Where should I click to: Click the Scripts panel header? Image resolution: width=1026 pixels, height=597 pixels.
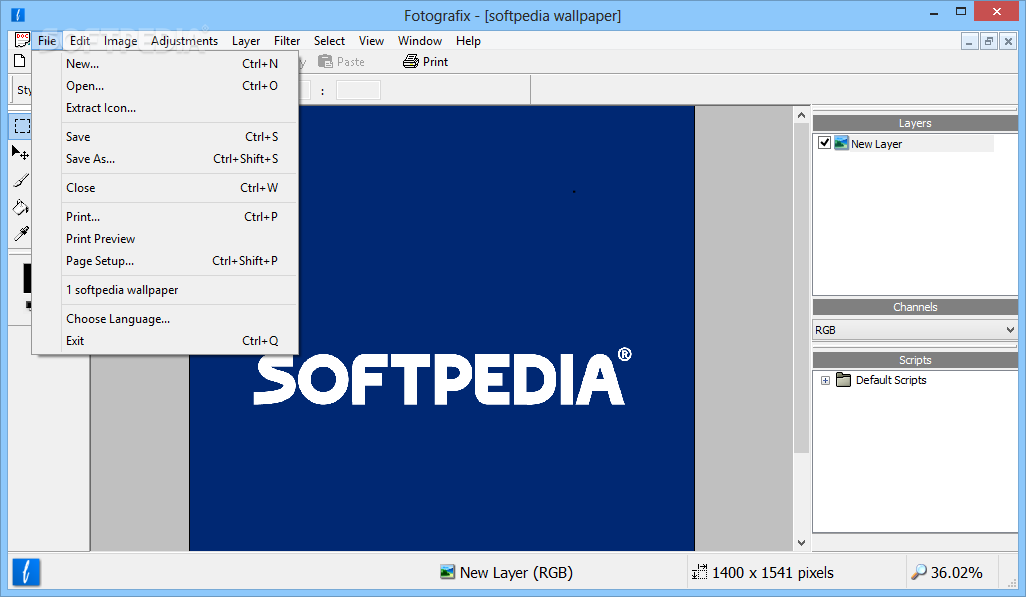coord(915,360)
